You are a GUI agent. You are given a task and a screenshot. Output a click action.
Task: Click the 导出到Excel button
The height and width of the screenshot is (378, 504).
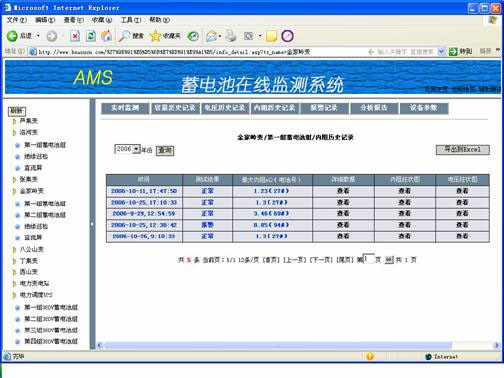point(463,150)
